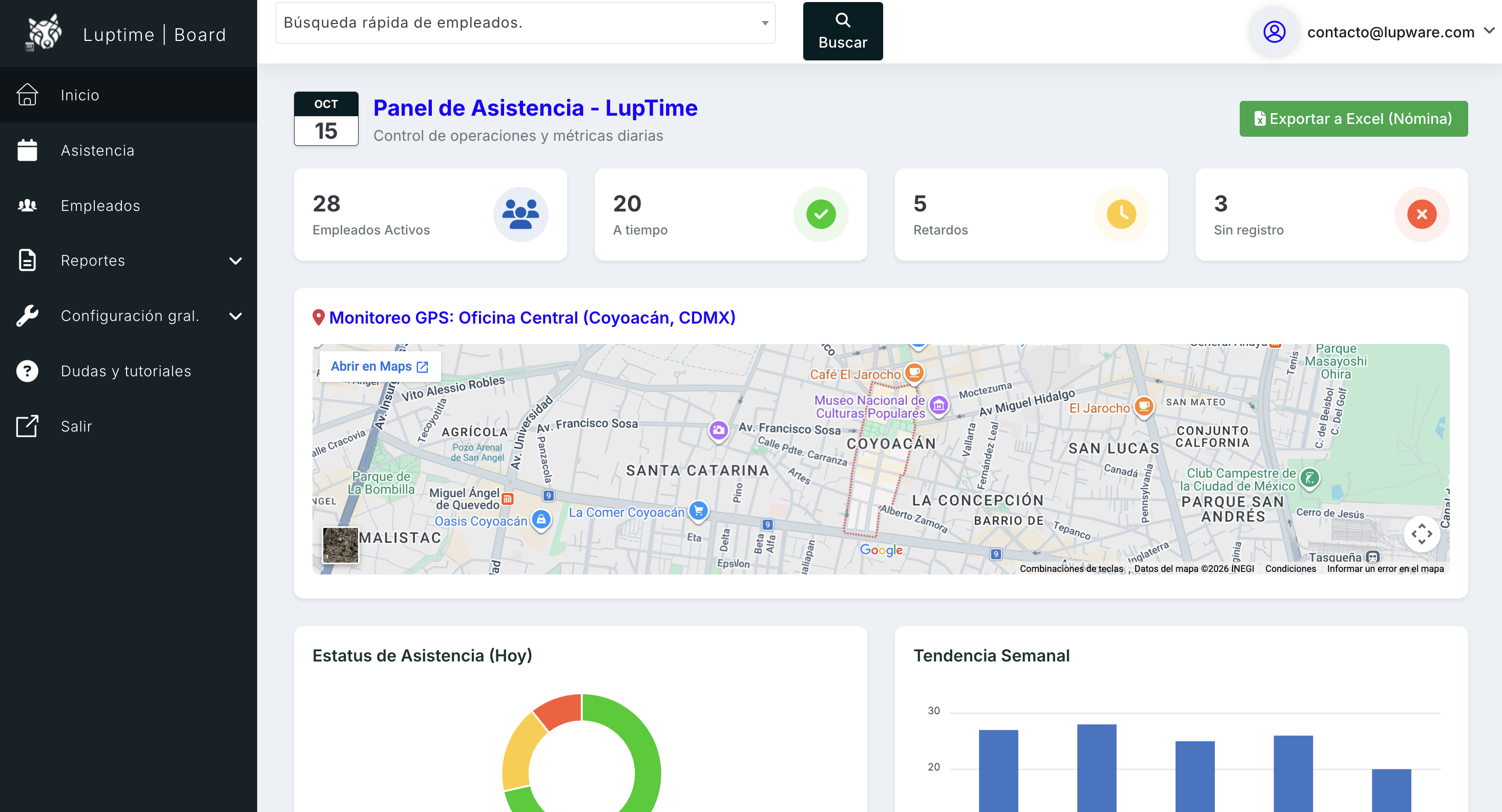Click the user profile avatar icon
Image resolution: width=1502 pixels, height=812 pixels.
1274,31
